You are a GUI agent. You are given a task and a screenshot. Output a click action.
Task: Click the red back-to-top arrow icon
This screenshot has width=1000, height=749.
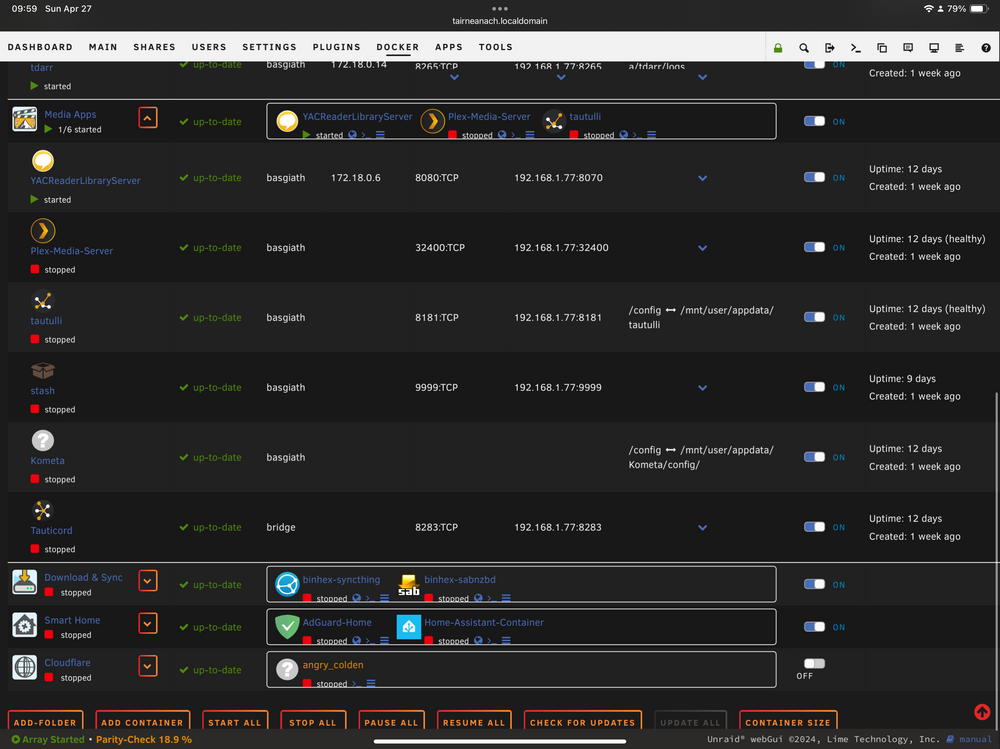[982, 711]
